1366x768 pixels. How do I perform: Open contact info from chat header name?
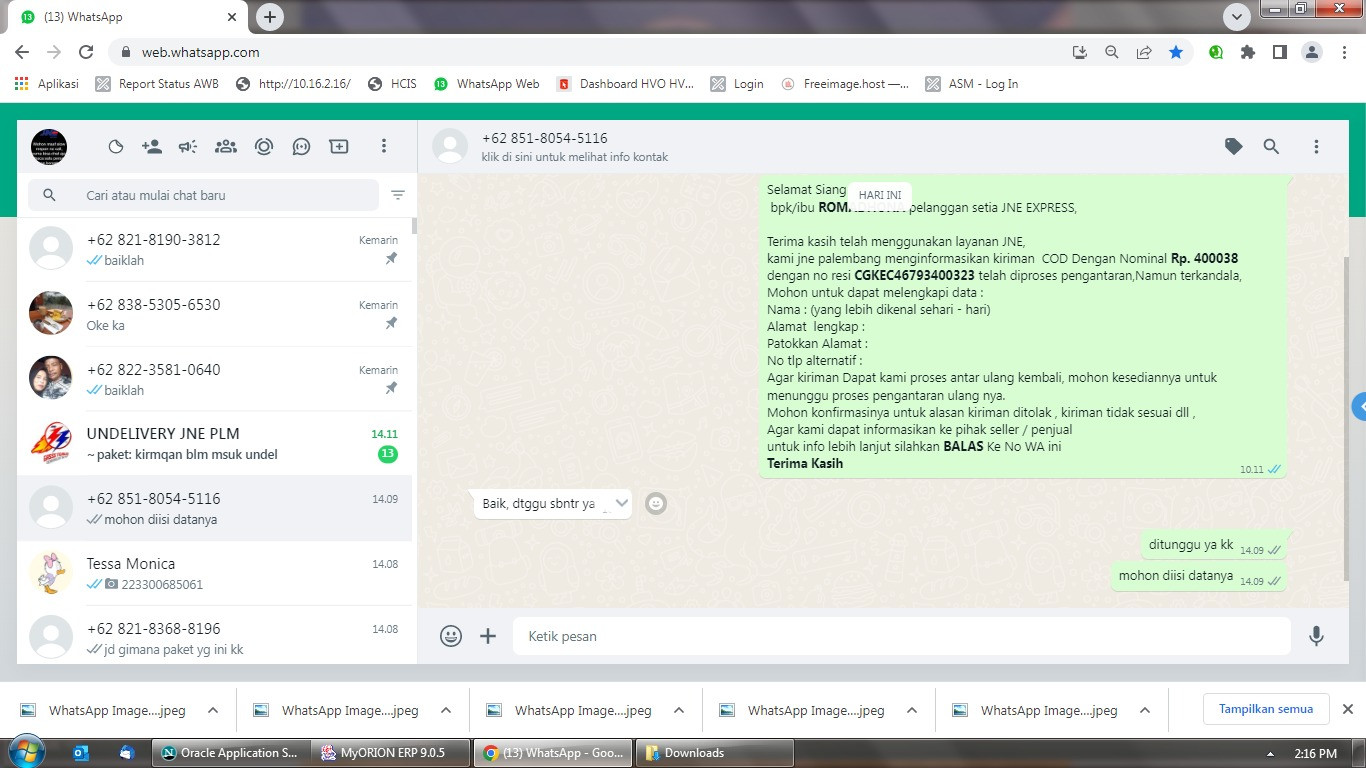pyautogui.click(x=544, y=138)
